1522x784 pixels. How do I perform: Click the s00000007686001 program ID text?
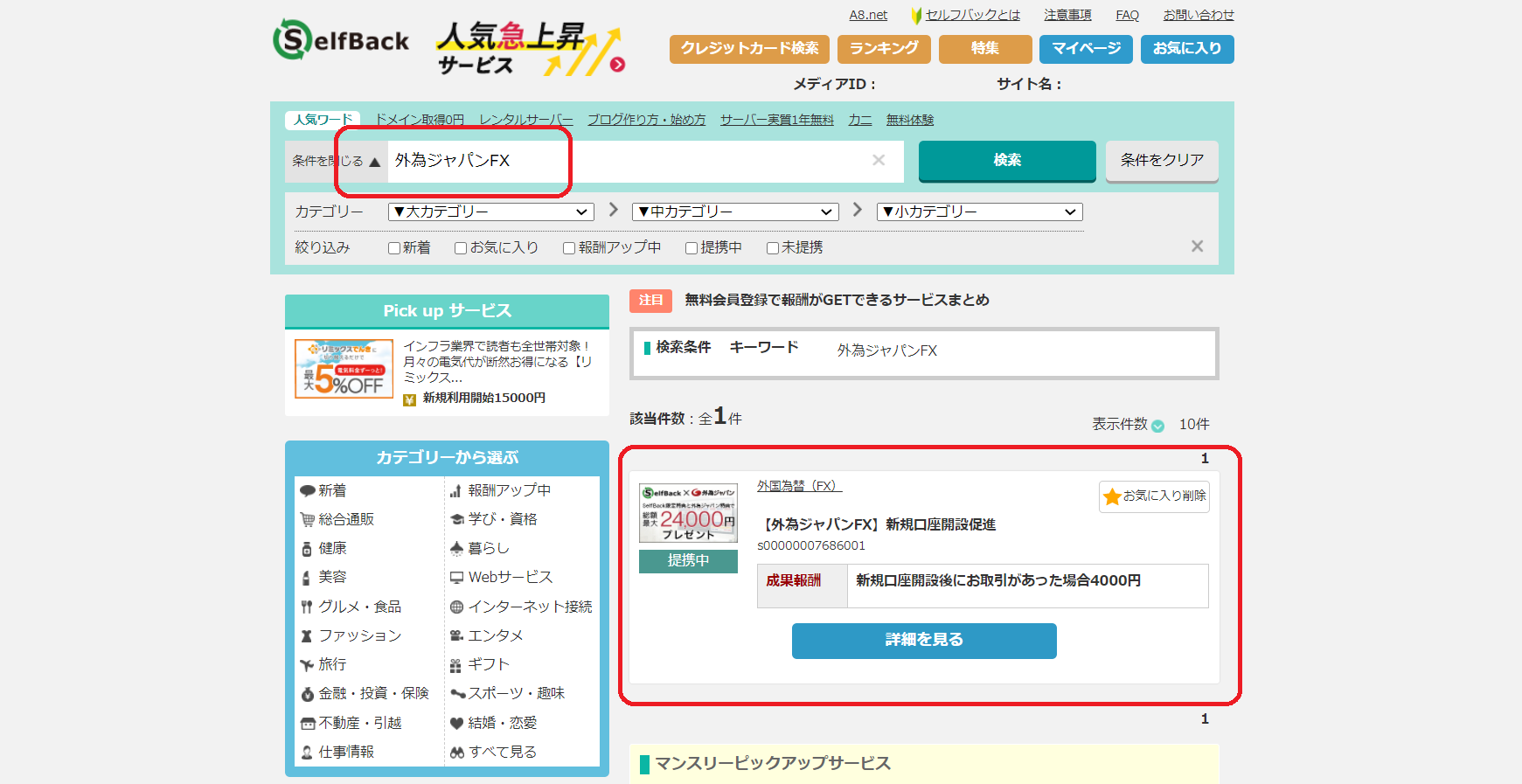pyautogui.click(x=811, y=545)
